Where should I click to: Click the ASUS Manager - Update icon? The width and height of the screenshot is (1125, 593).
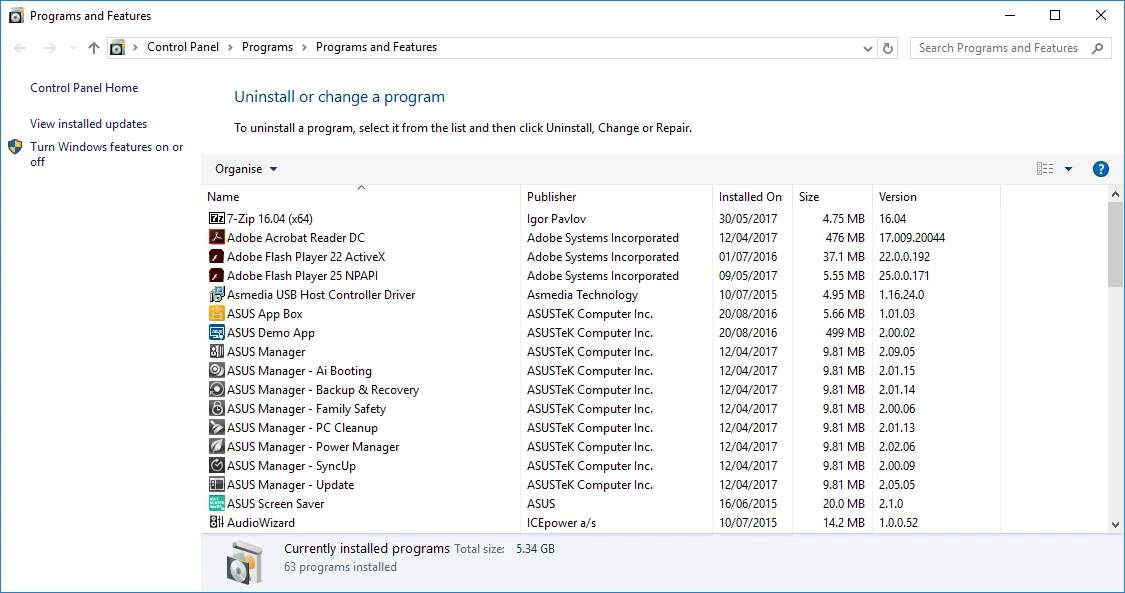217,484
